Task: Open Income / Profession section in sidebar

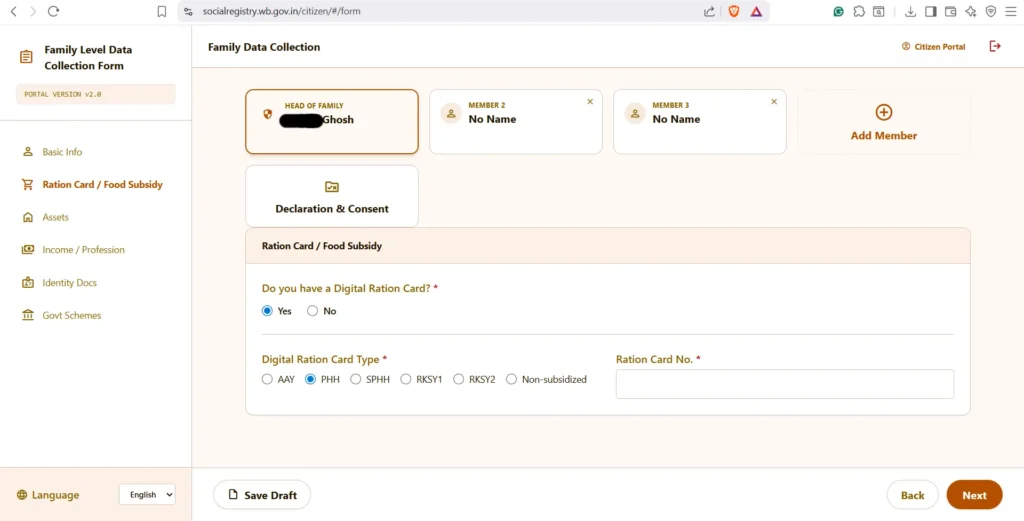Action: [x=83, y=250]
